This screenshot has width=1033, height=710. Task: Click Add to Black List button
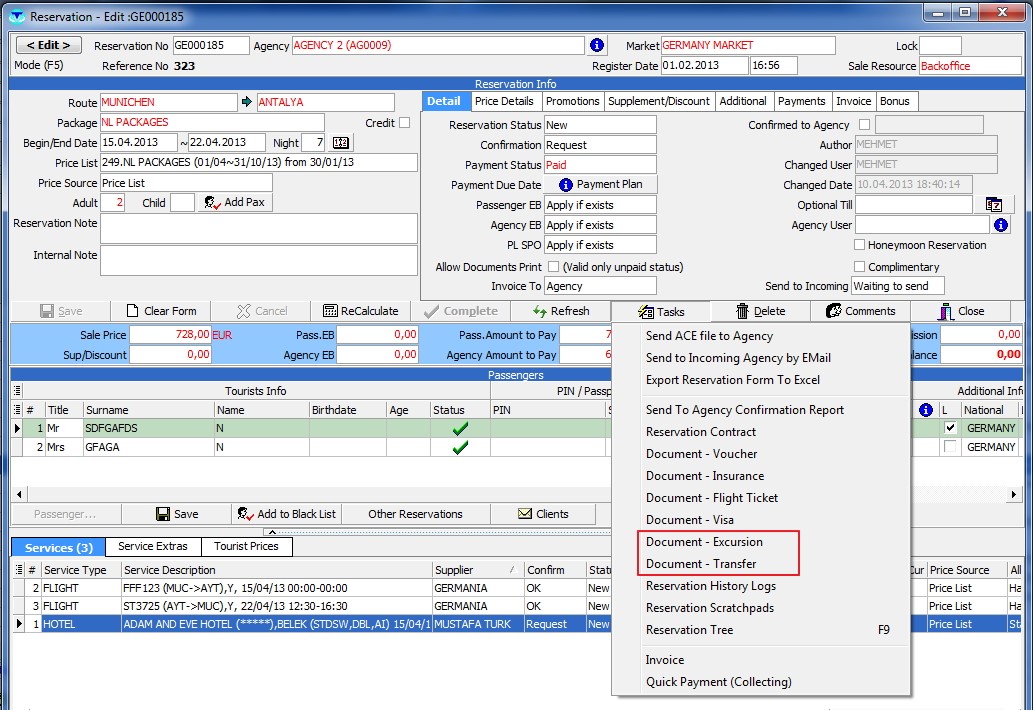[286, 514]
